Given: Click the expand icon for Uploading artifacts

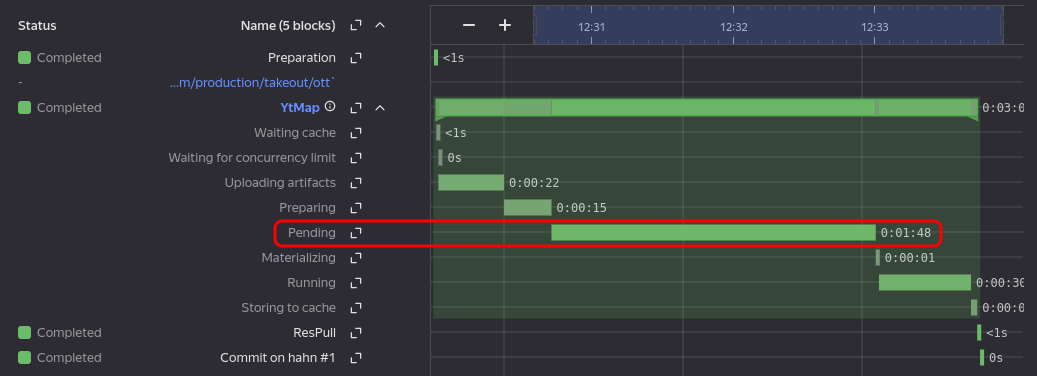Looking at the screenshot, I should (356, 183).
